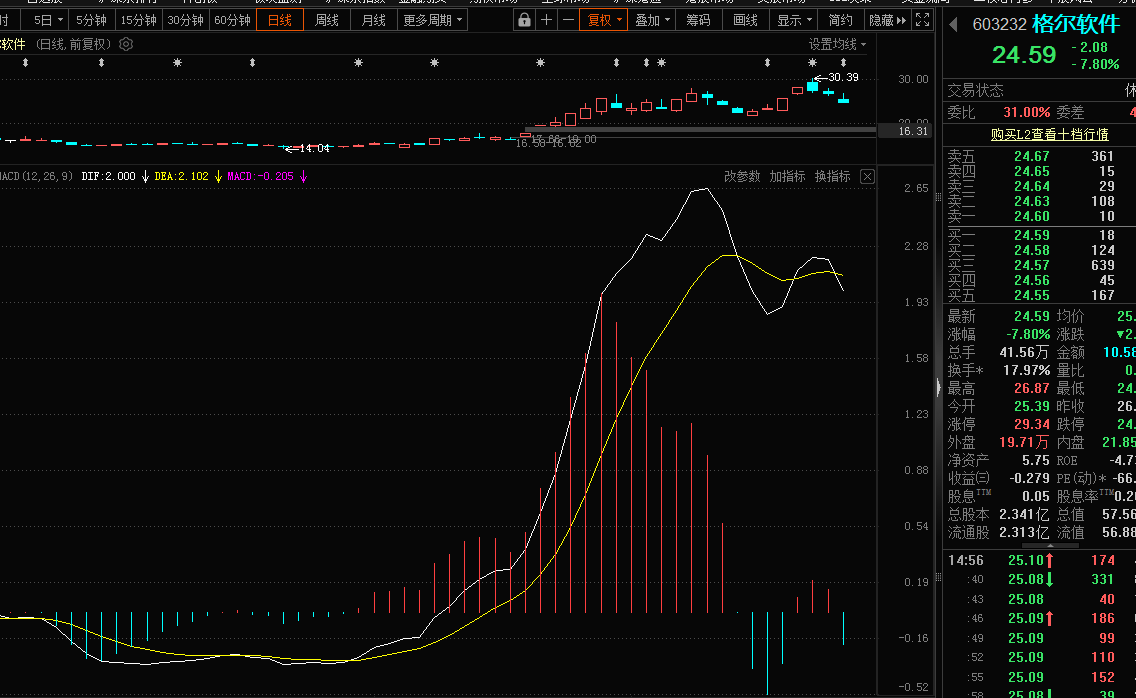Open the 设置均线 moving average dropdown

tap(838, 44)
